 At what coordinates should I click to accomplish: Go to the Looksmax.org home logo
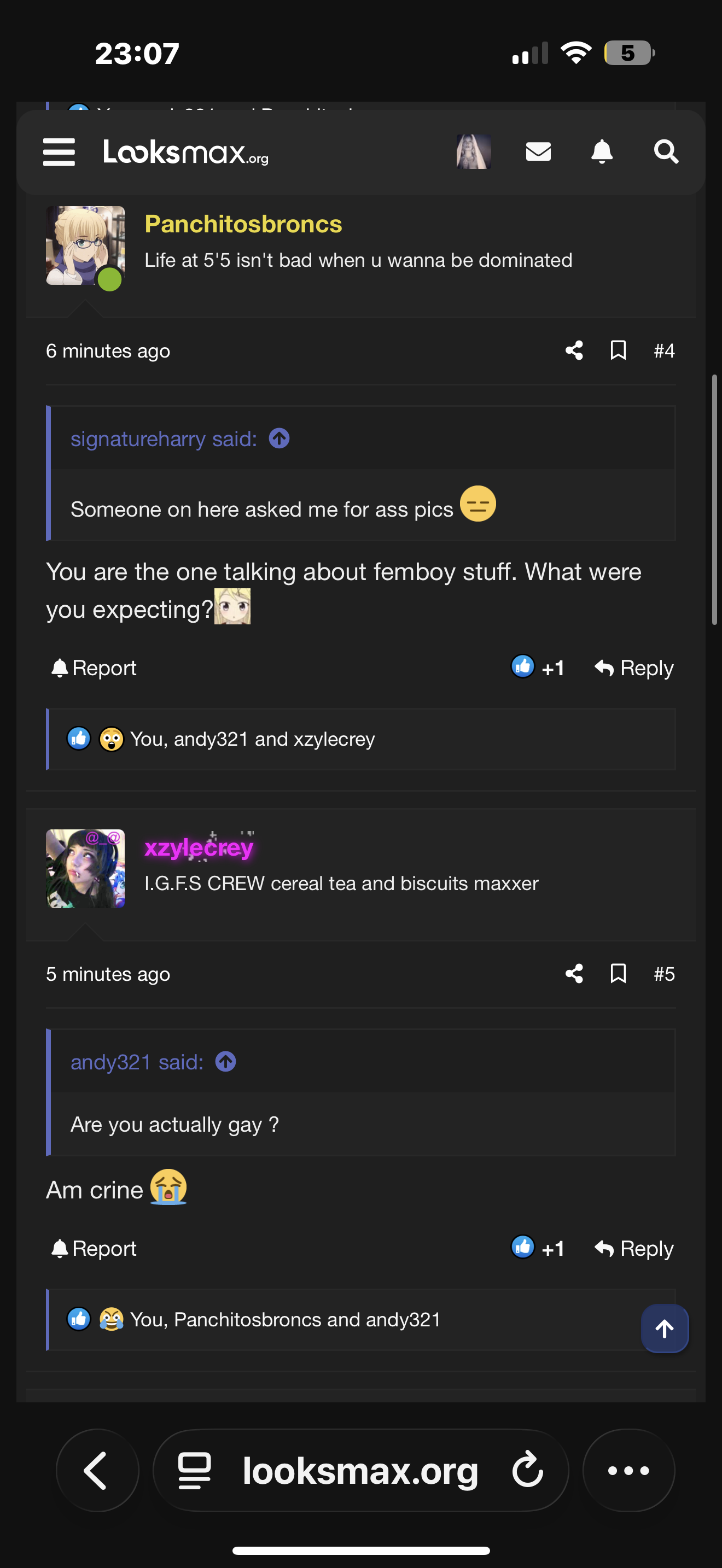pyautogui.click(x=185, y=151)
